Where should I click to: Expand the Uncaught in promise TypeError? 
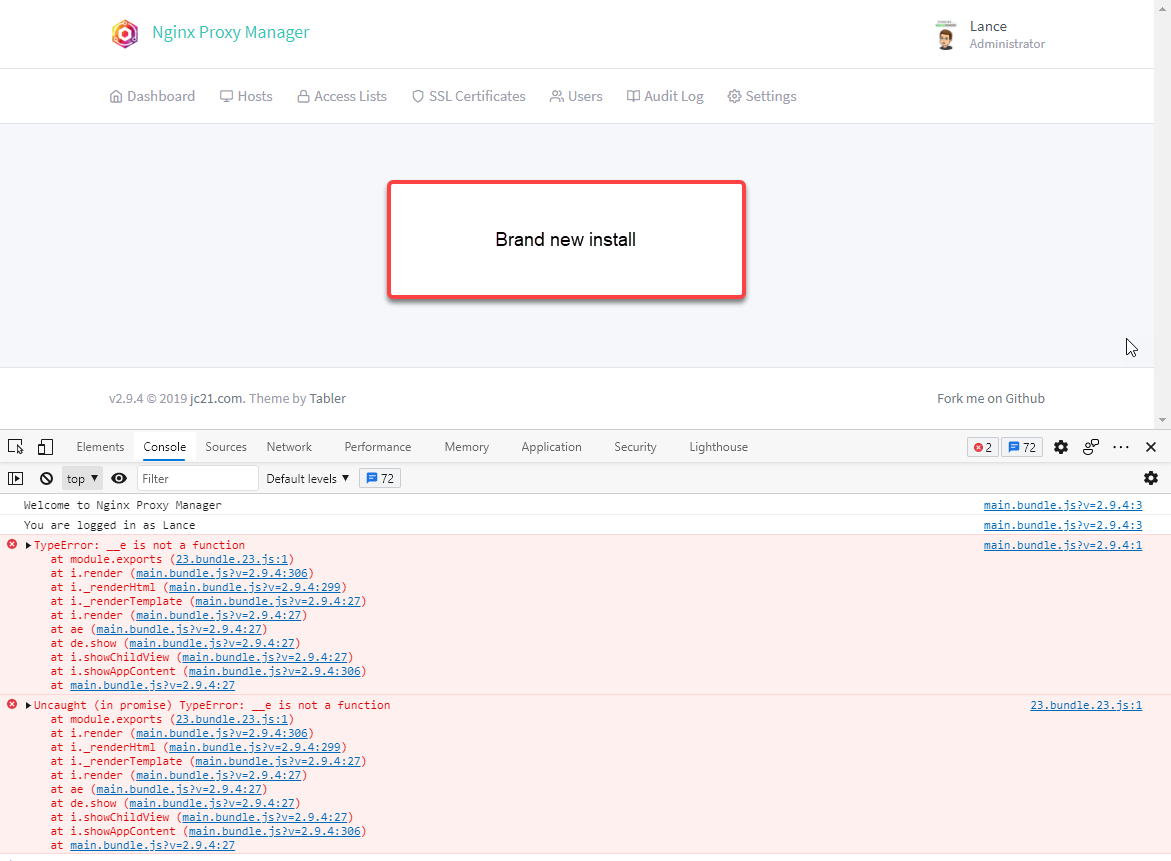point(28,705)
